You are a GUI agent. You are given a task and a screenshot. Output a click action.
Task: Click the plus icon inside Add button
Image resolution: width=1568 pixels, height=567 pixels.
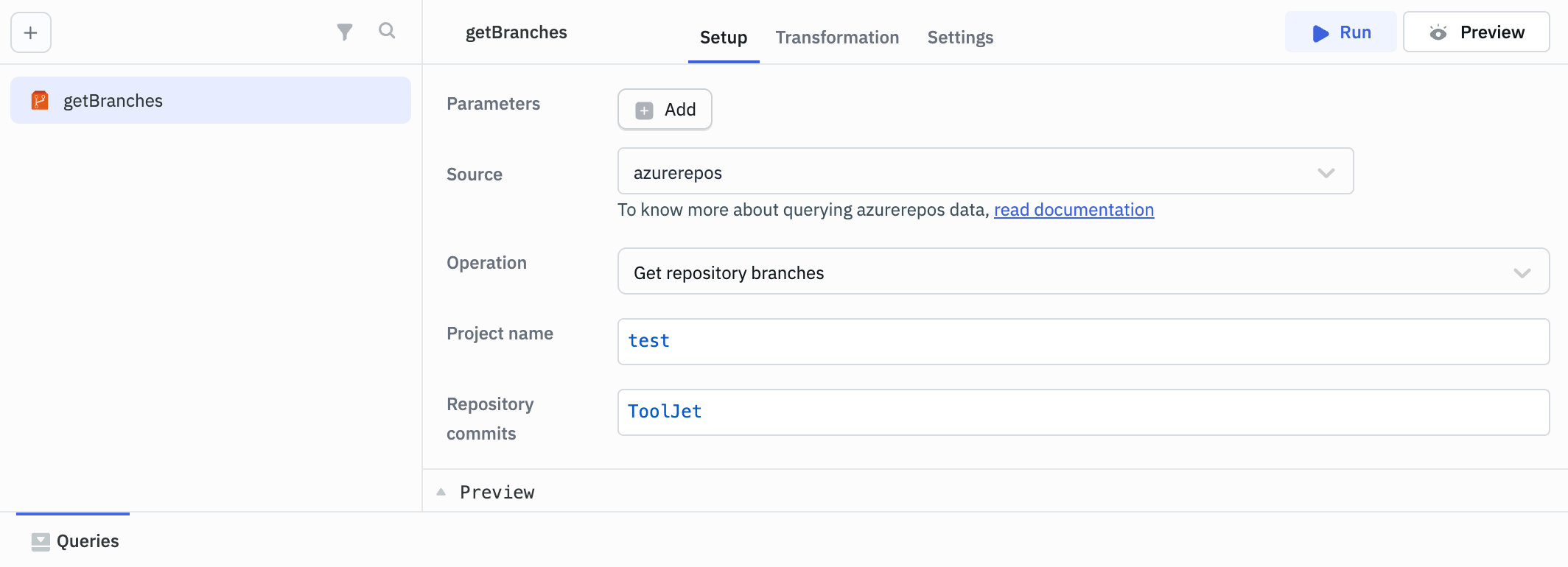(x=645, y=110)
